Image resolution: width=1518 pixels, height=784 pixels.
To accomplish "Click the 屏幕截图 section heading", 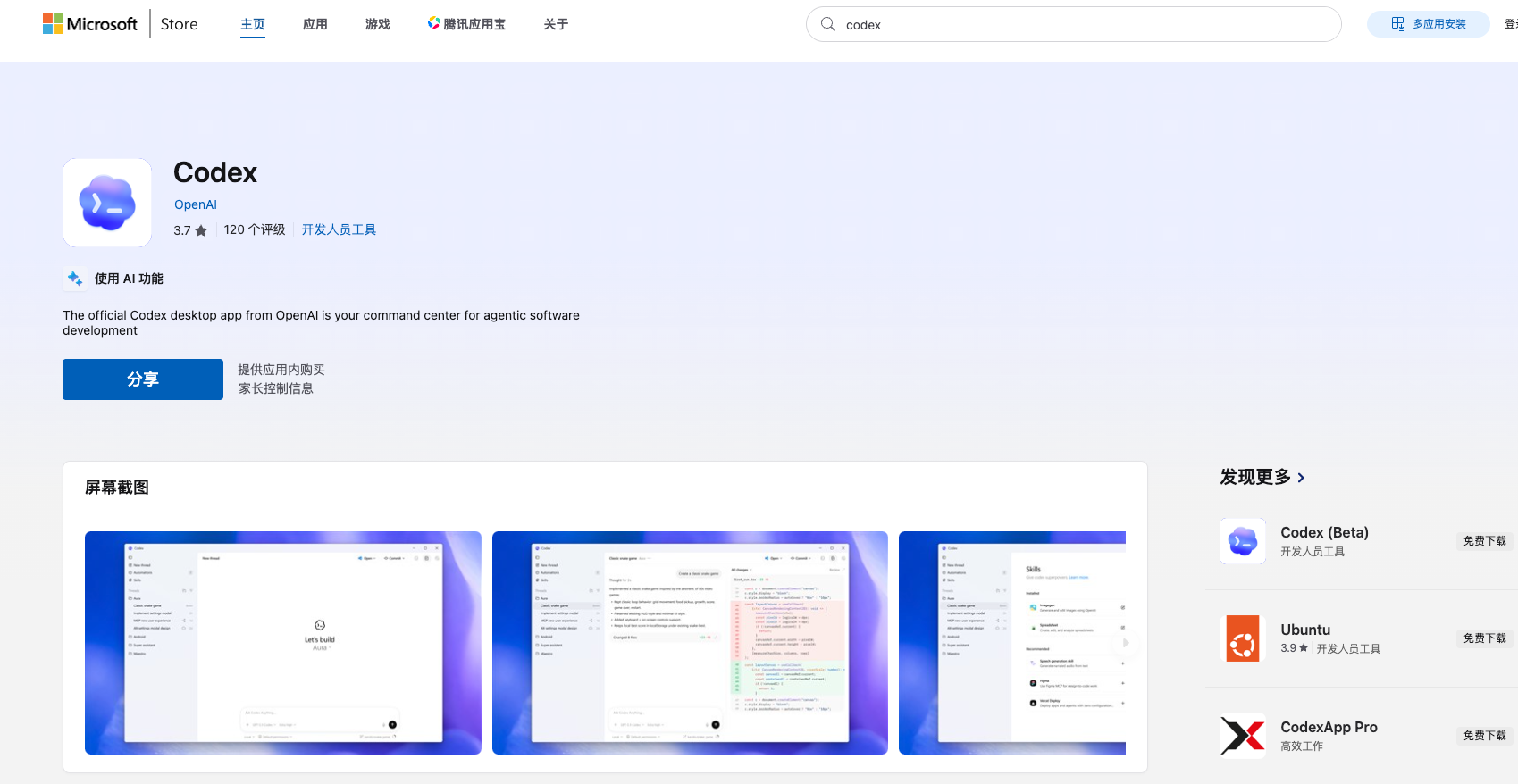I will (117, 488).
